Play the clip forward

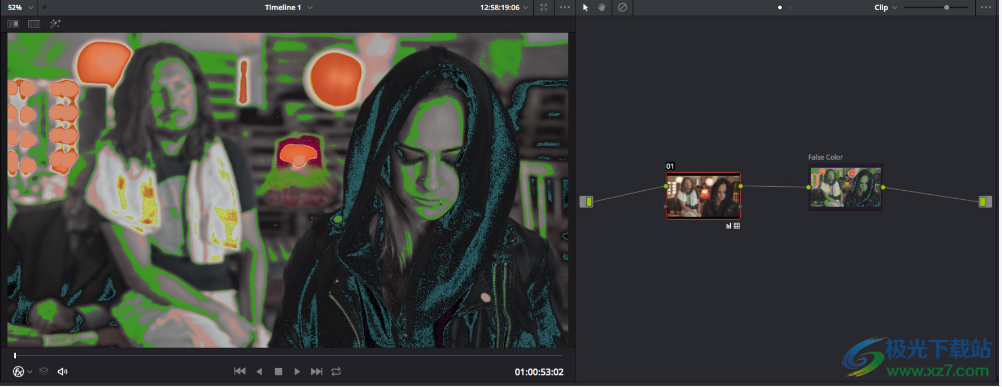(x=297, y=371)
